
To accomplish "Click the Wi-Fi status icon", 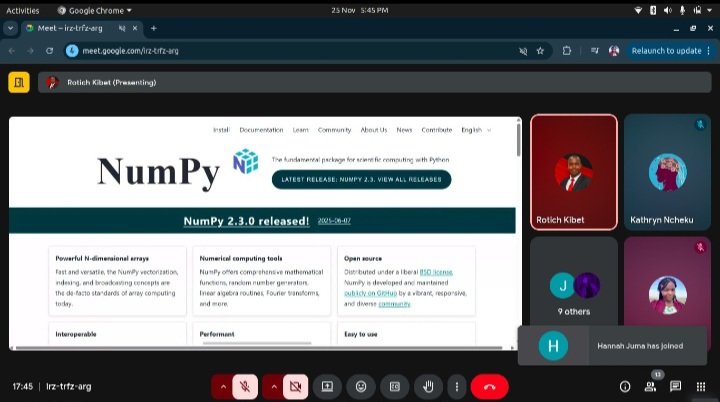I will [x=638, y=10].
